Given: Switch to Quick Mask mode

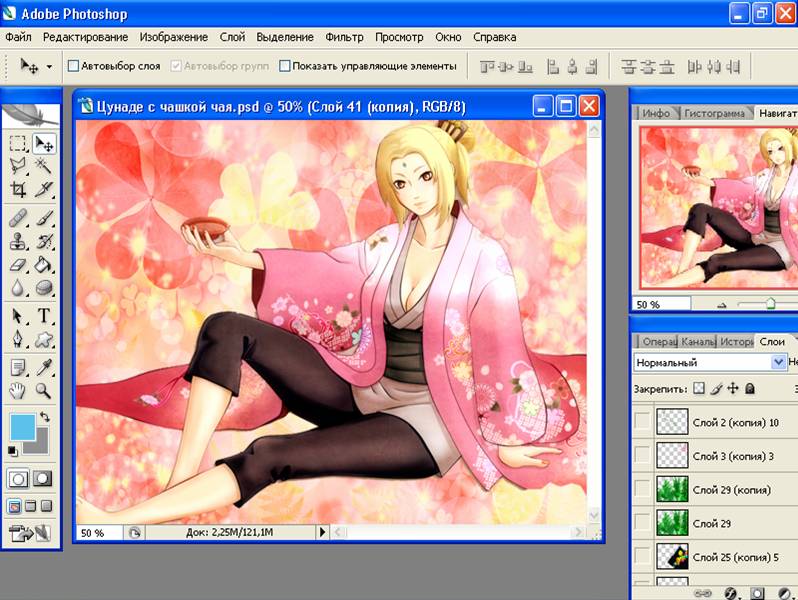Looking at the screenshot, I should click(x=43, y=478).
